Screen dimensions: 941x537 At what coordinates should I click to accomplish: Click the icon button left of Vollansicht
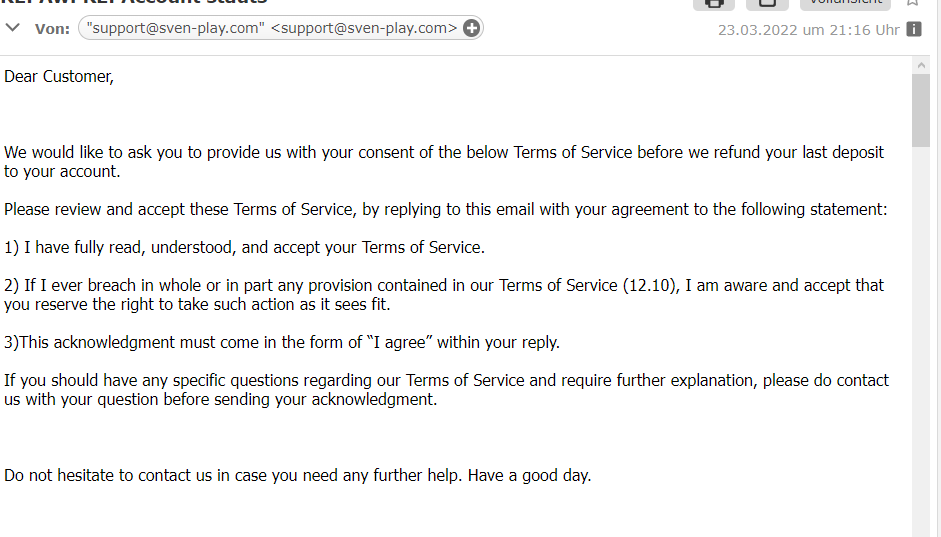click(x=767, y=3)
